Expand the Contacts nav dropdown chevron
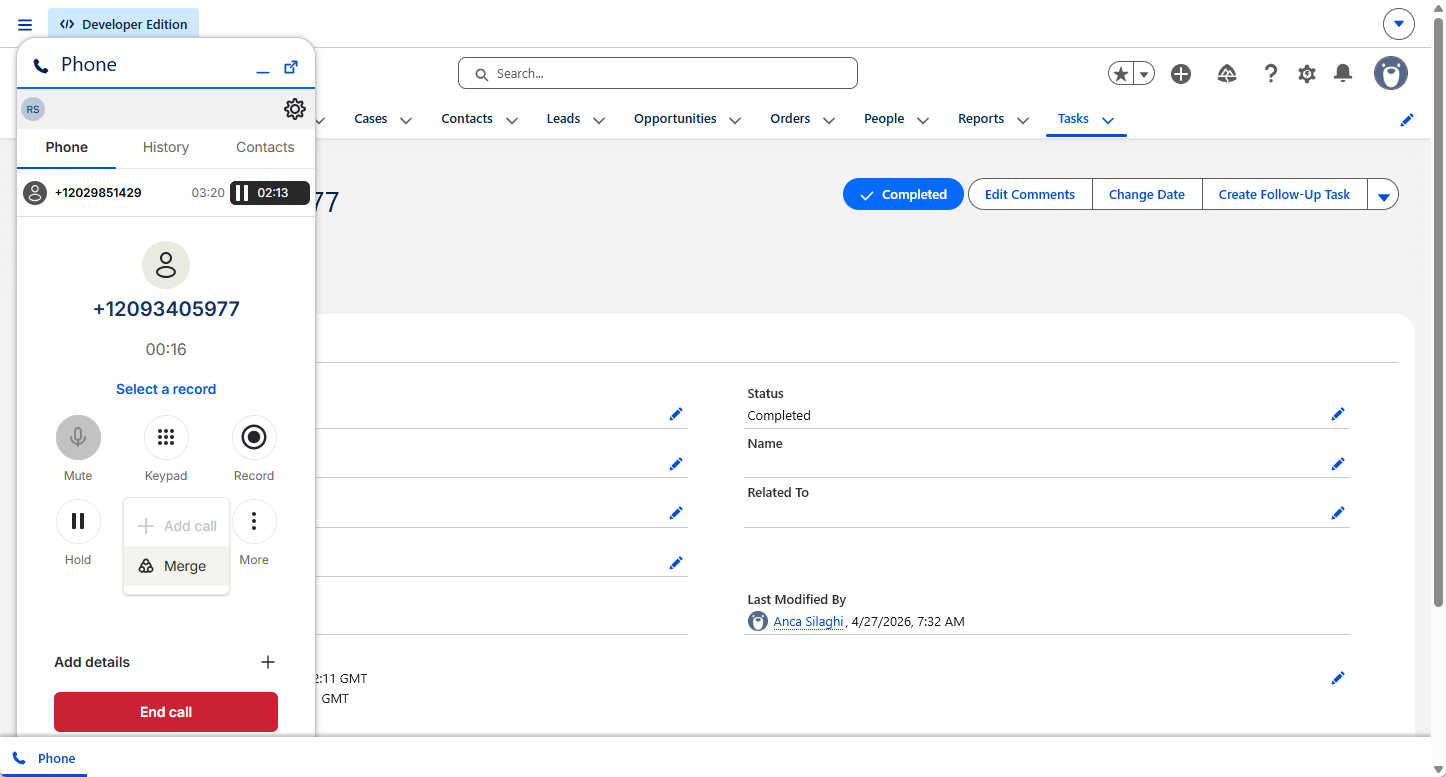The height and width of the screenshot is (777, 1446). pyautogui.click(x=512, y=120)
